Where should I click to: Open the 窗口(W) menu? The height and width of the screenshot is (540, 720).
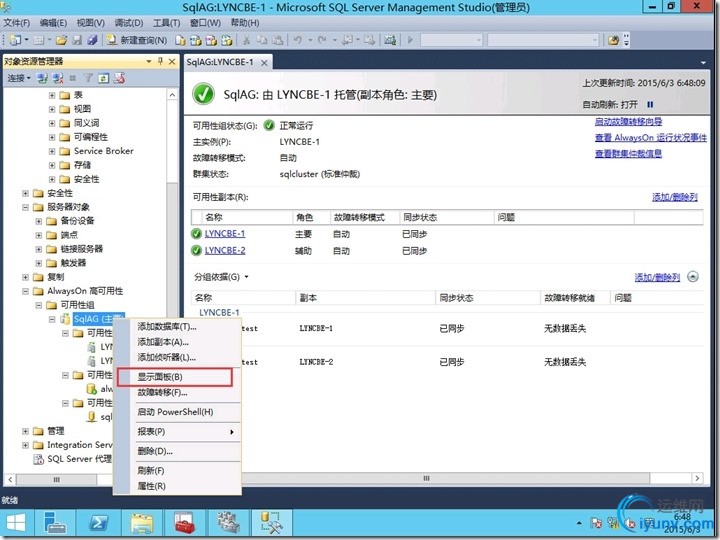(x=205, y=23)
